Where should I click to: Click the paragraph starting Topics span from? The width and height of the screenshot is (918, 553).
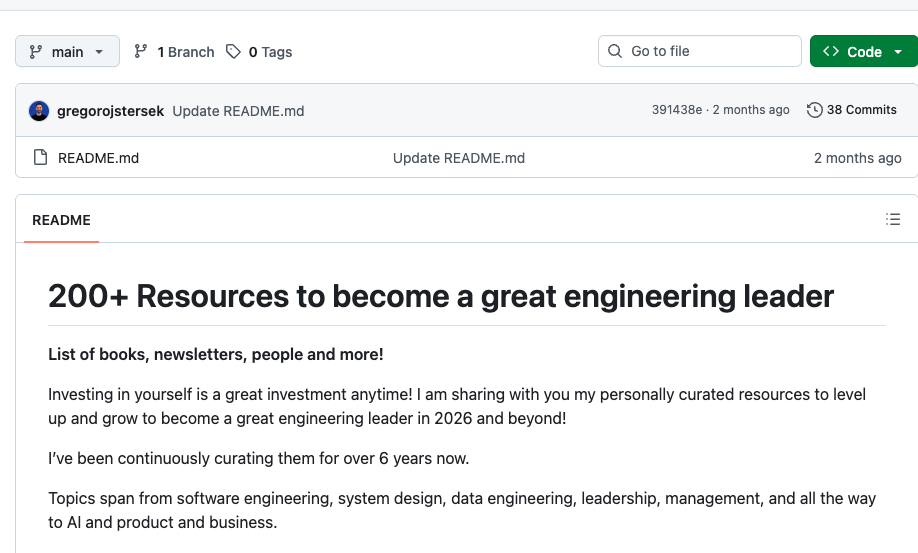click(462, 510)
